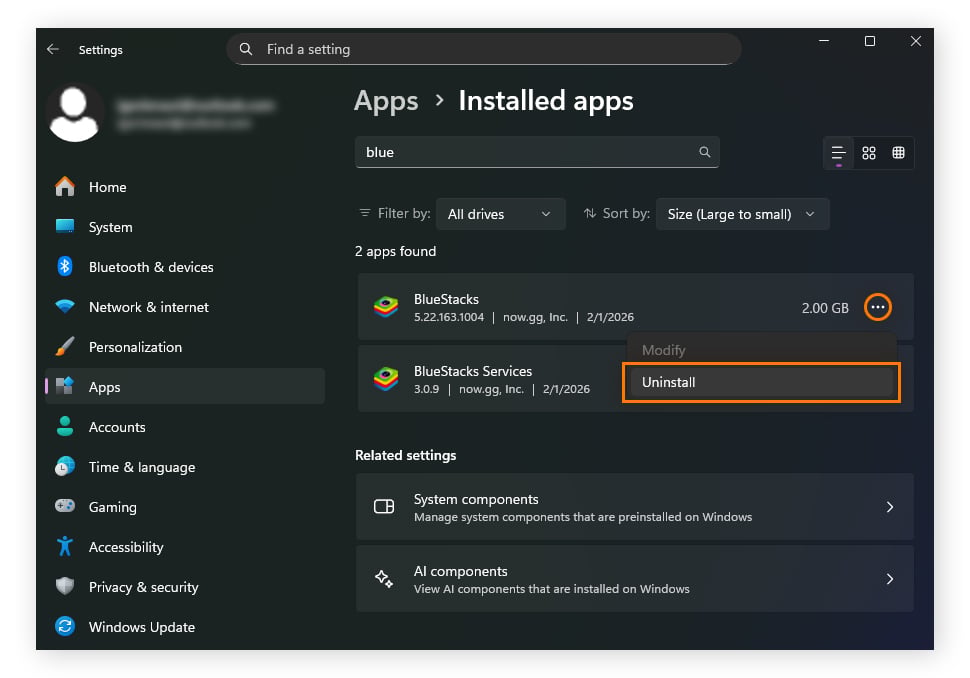Click the user profile avatar

click(74, 114)
